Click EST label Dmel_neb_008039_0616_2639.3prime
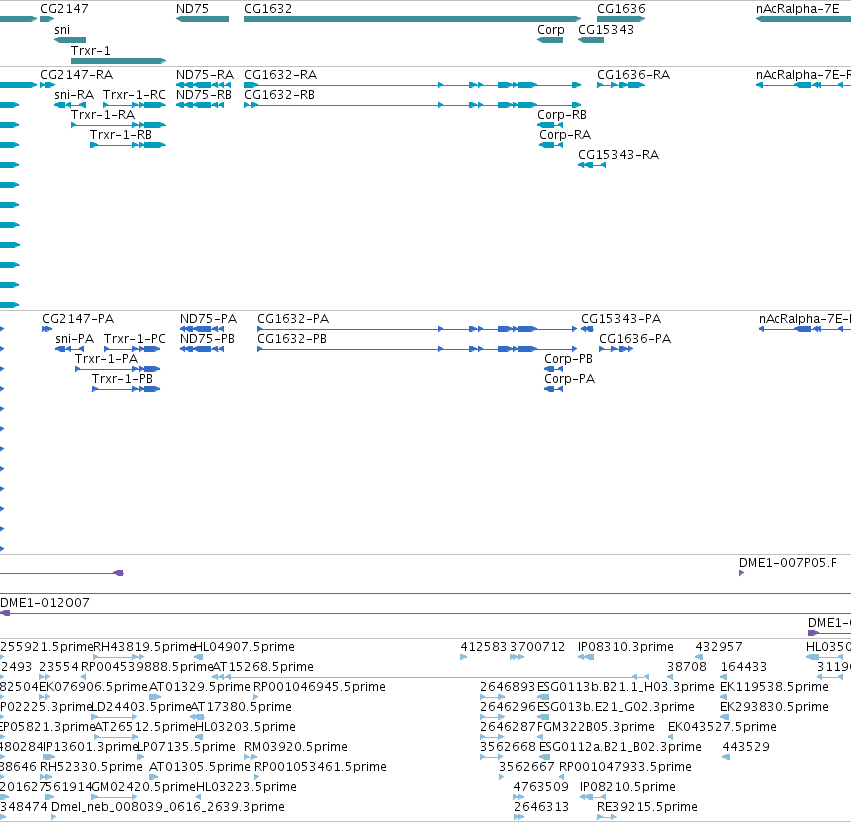 (168, 807)
